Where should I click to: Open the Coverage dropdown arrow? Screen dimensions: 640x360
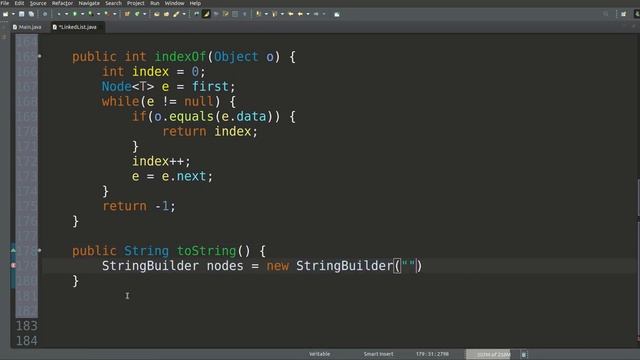(x=98, y=14)
